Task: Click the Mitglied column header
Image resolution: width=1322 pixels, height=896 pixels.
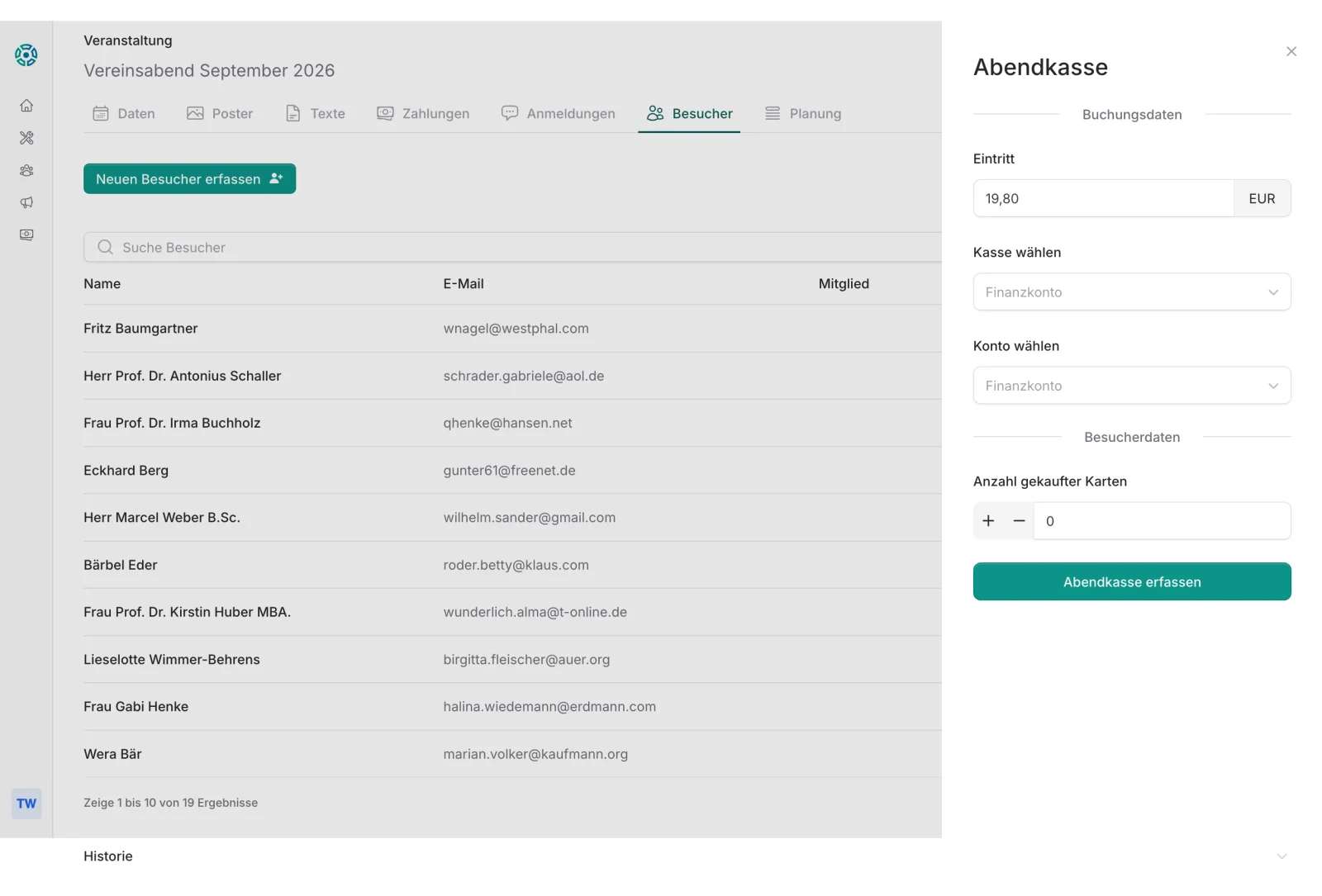Action: tap(844, 283)
